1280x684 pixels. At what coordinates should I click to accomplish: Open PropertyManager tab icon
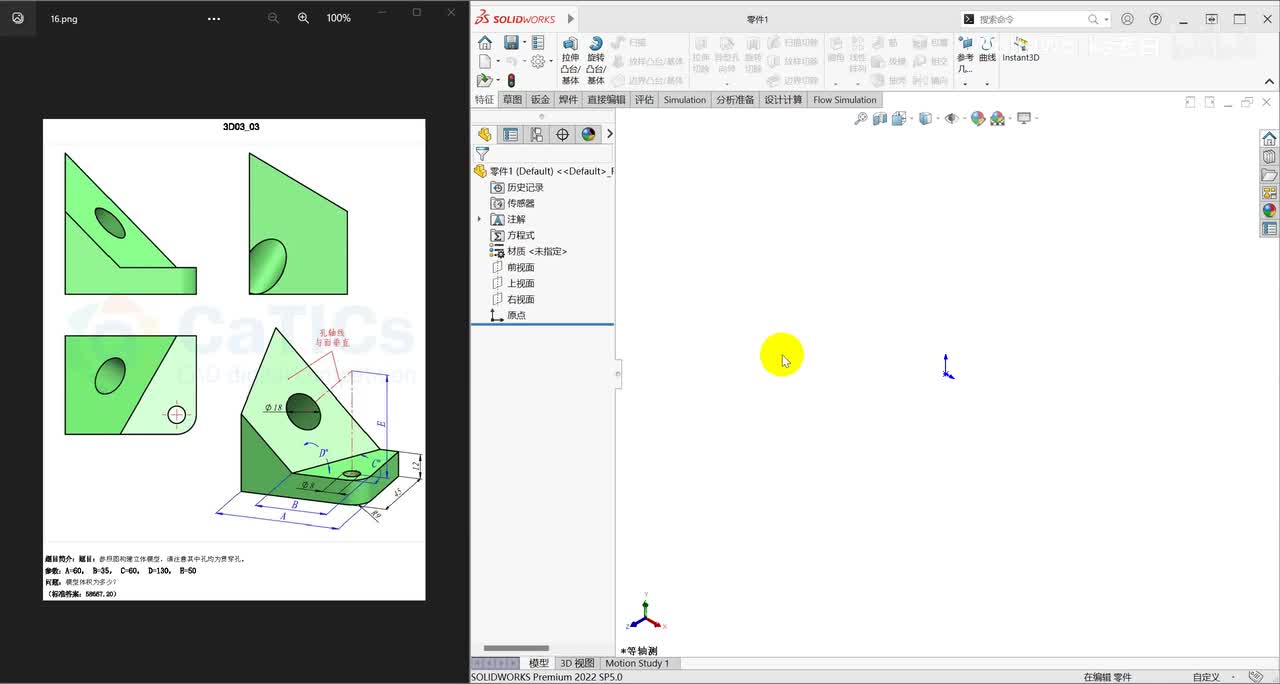click(511, 134)
